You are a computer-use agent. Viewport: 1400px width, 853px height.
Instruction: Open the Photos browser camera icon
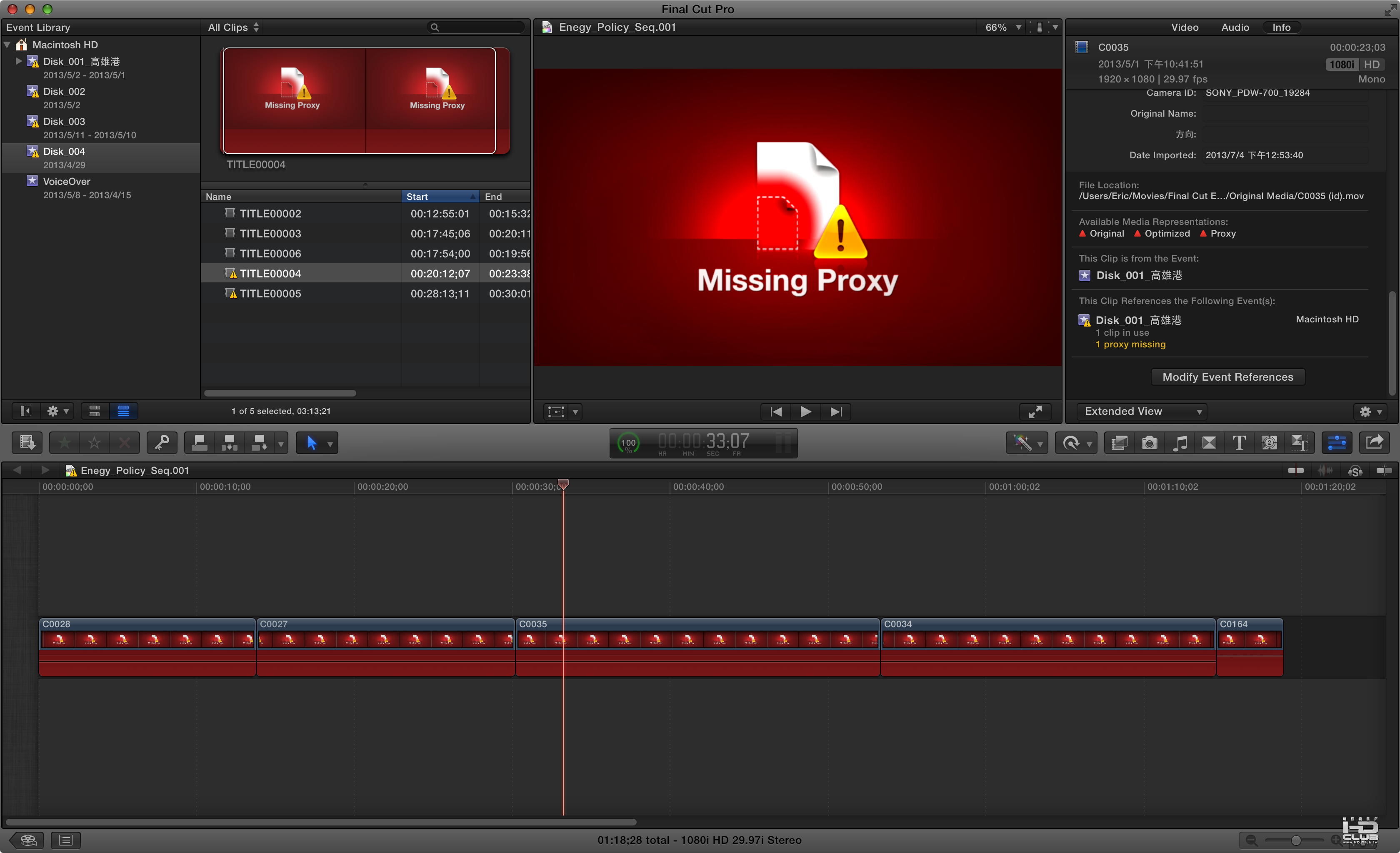click(1149, 442)
